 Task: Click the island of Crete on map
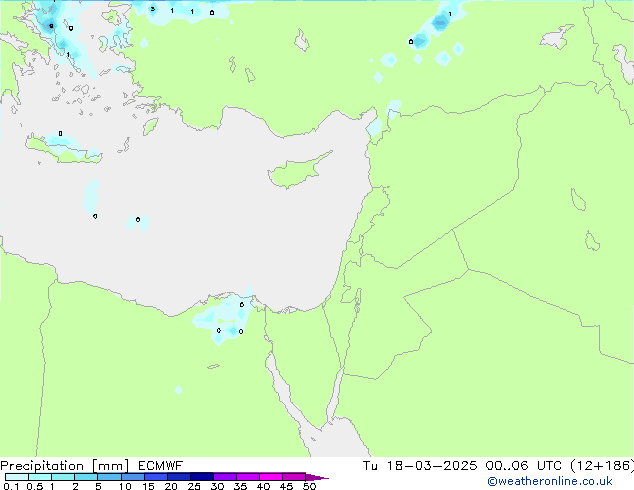pyautogui.click(x=63, y=150)
